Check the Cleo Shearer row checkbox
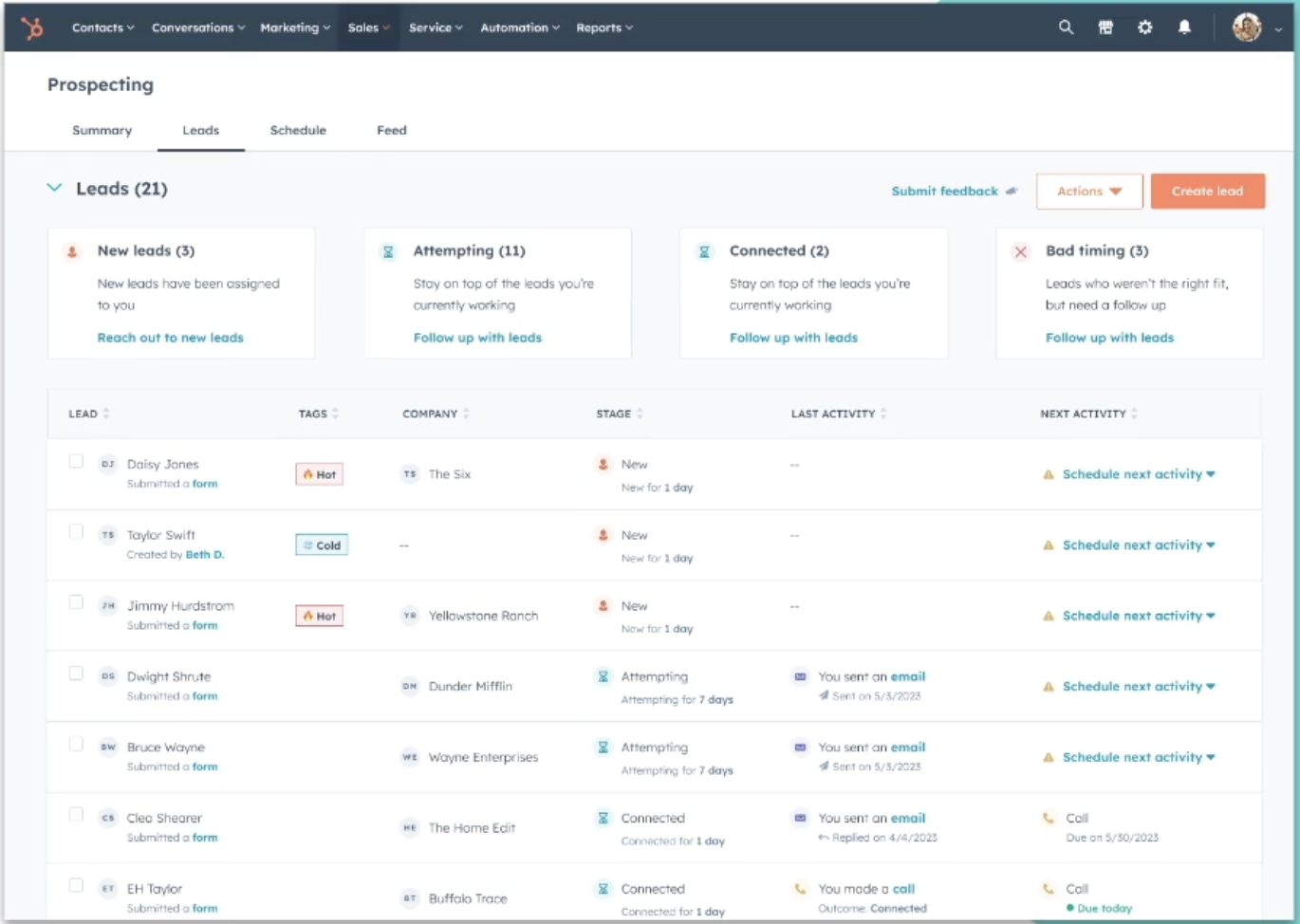The image size is (1300, 924). pyautogui.click(x=76, y=815)
